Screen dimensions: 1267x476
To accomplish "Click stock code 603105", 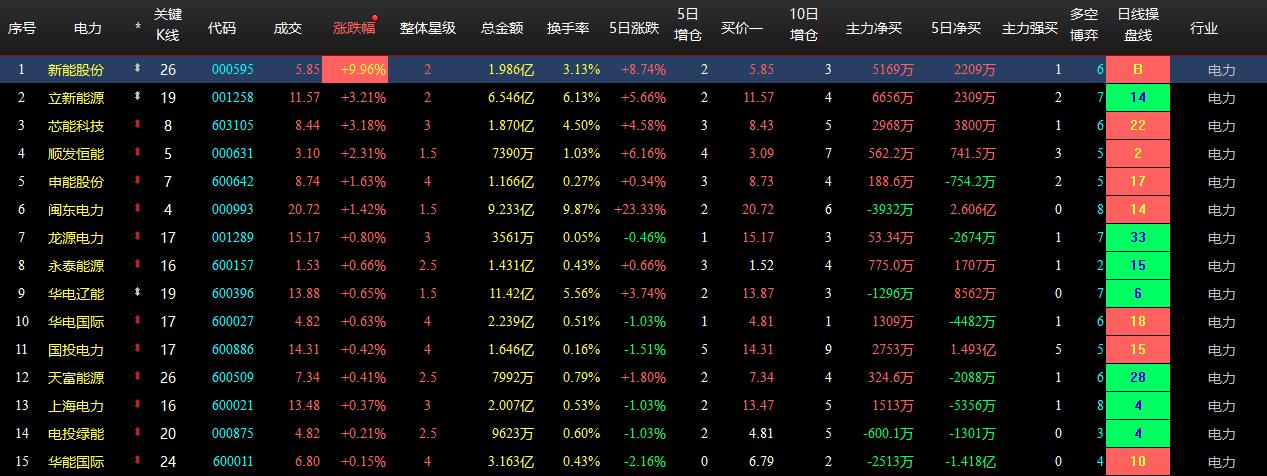I will coord(233,126).
